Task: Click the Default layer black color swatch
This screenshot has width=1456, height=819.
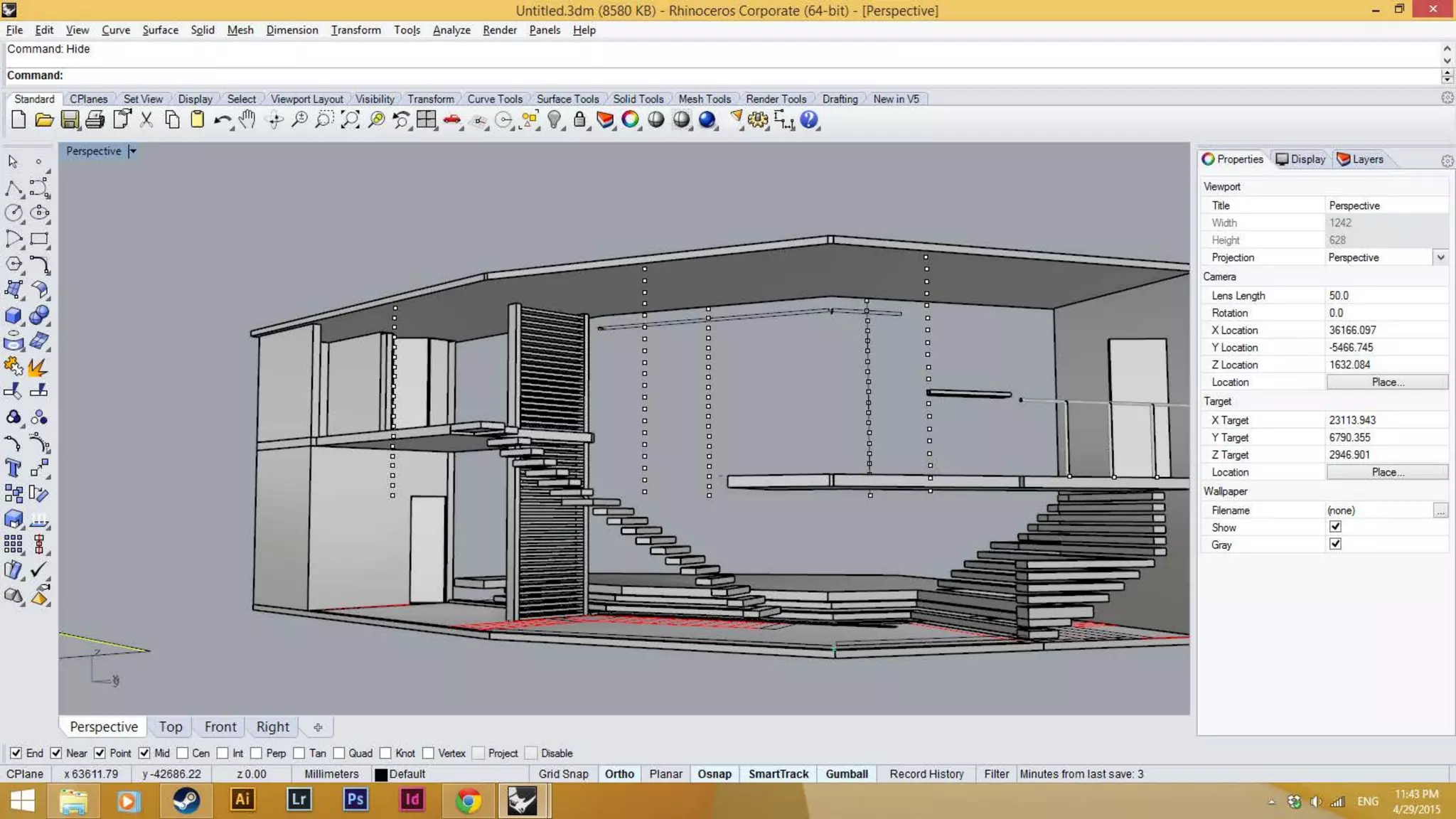Action: pos(381,774)
